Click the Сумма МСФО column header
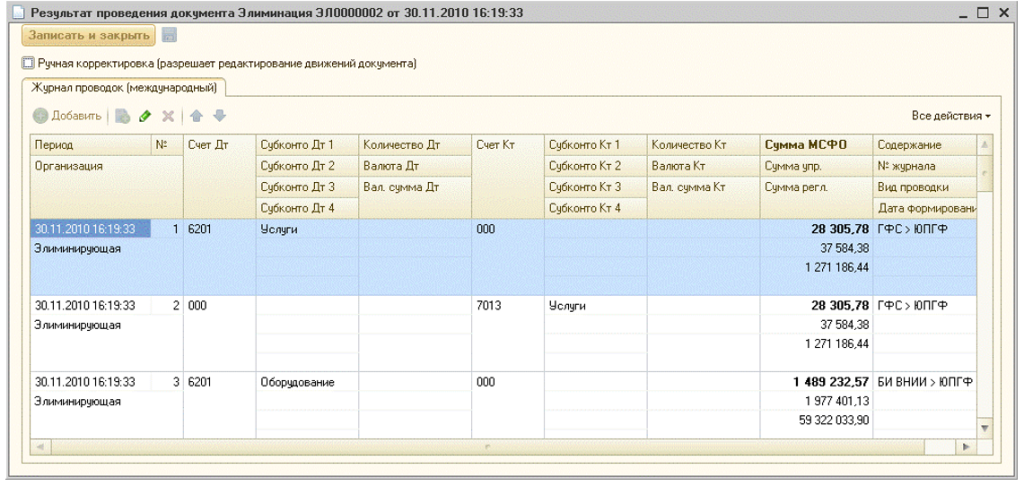 tap(805, 145)
